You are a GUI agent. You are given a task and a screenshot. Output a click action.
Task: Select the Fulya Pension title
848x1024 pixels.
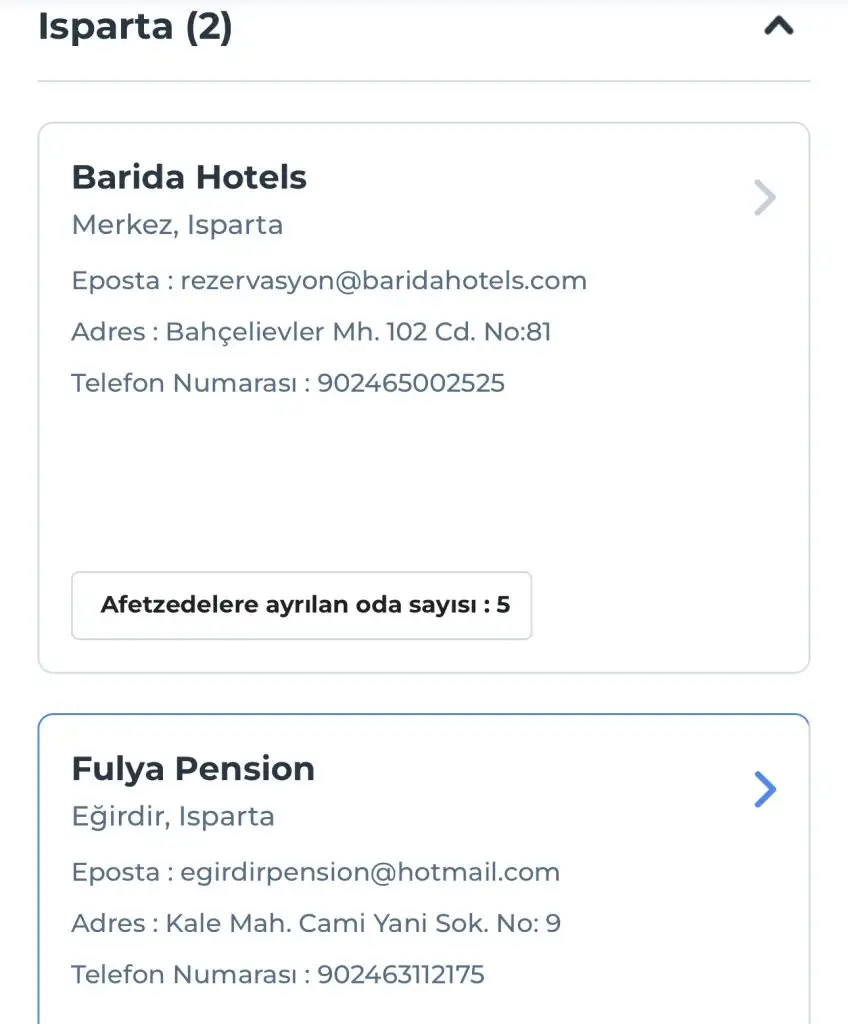193,769
